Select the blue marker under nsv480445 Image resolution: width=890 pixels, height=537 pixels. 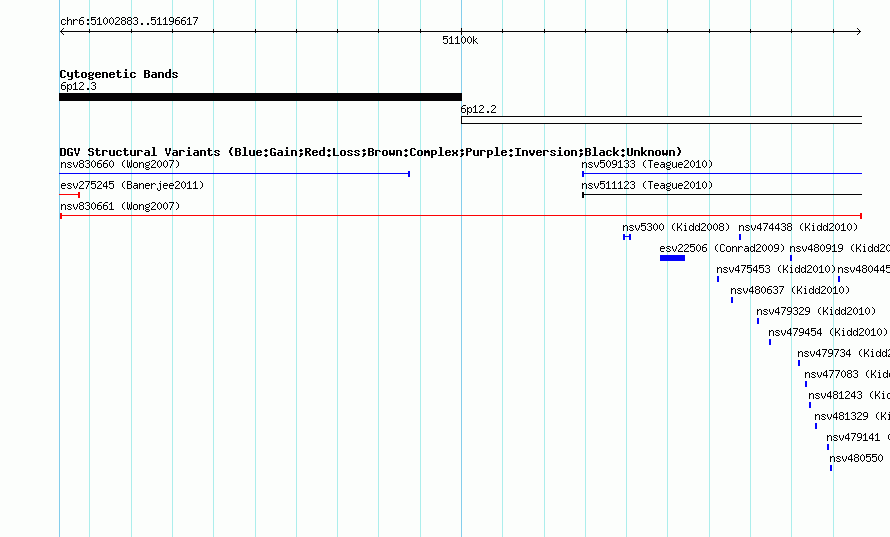pyautogui.click(x=839, y=279)
